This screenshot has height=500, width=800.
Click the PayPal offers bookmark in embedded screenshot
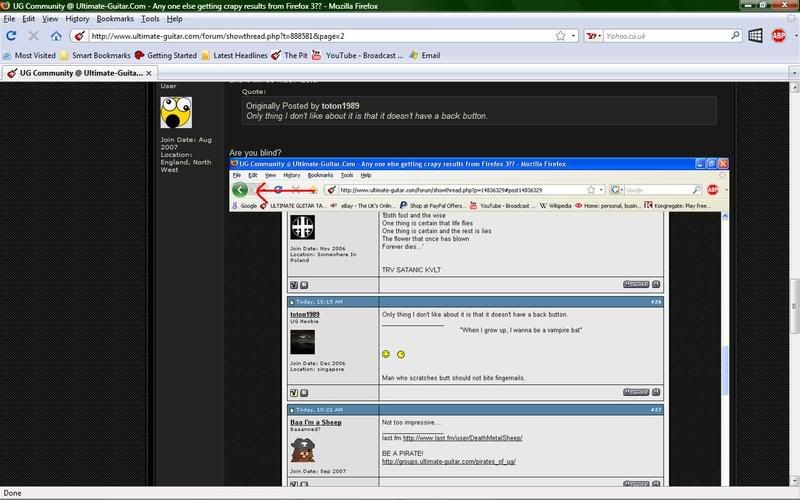coord(431,206)
